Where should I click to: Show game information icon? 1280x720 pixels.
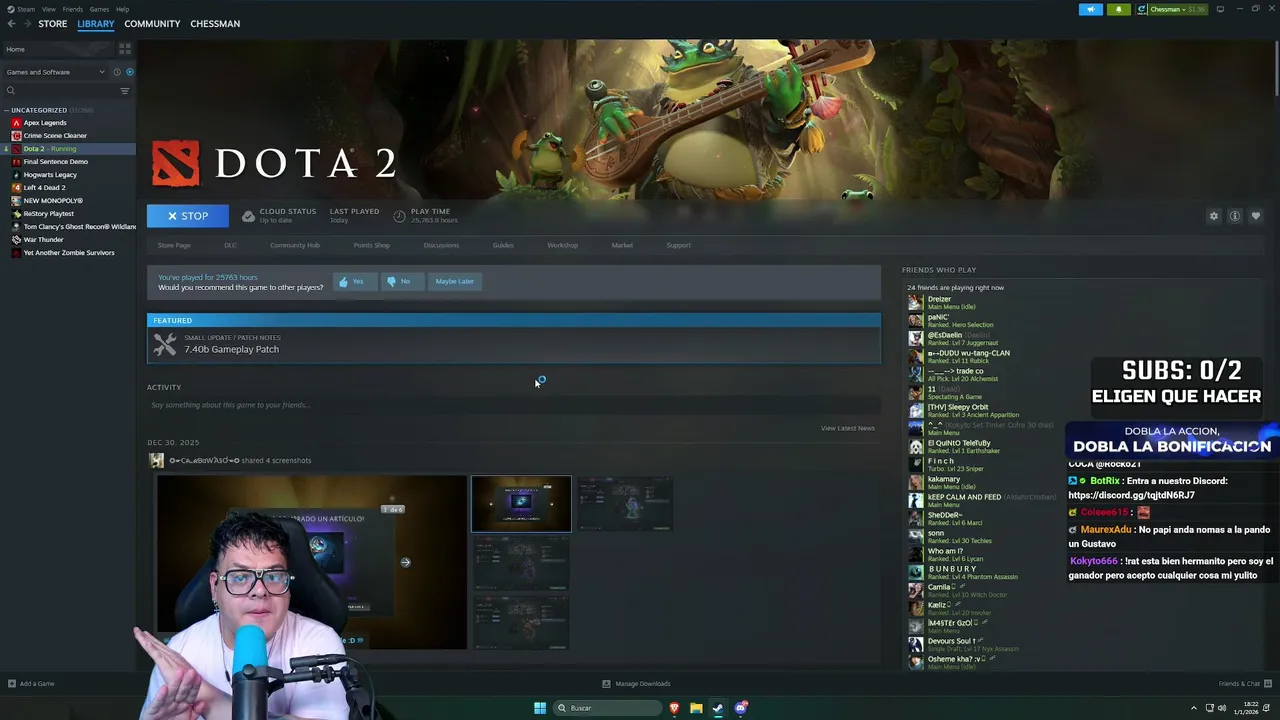click(1235, 216)
